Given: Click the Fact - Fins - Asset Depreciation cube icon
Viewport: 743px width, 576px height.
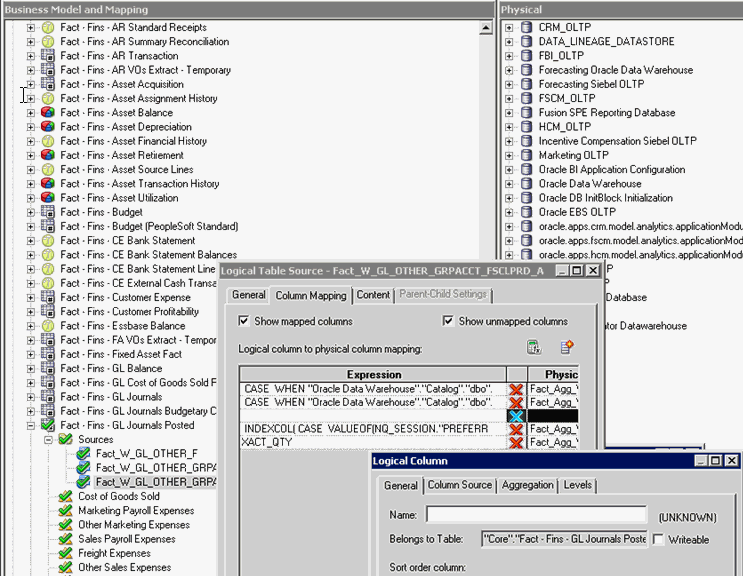Looking at the screenshot, I should [47, 127].
